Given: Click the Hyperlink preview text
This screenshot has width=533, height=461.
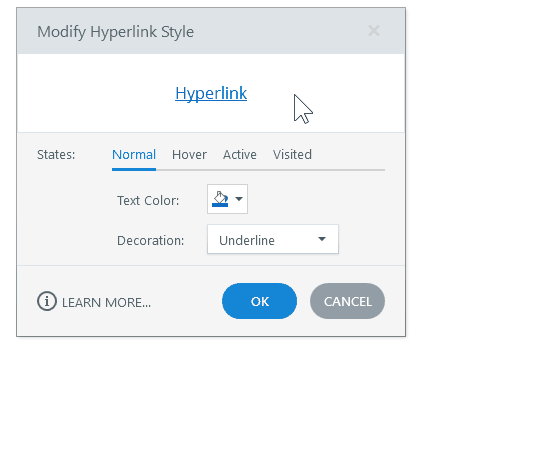Looking at the screenshot, I should (211, 93).
